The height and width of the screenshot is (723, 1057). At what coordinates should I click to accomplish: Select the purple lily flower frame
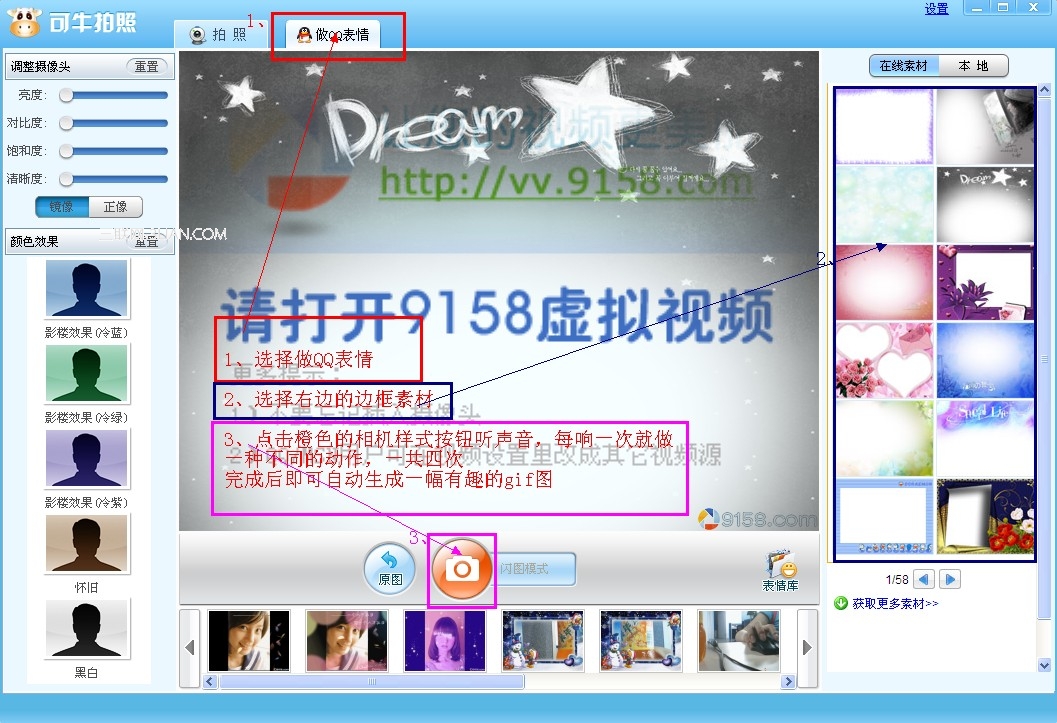click(985, 282)
